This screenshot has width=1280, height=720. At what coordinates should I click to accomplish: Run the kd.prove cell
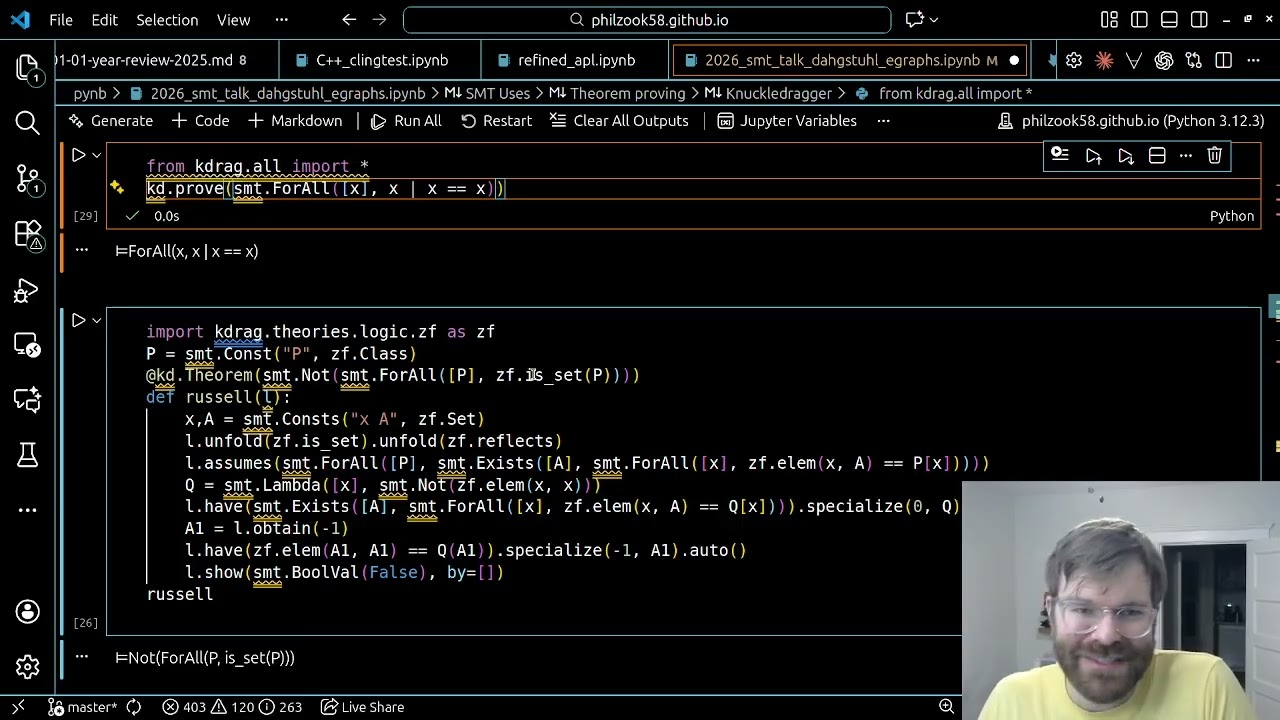pos(78,155)
